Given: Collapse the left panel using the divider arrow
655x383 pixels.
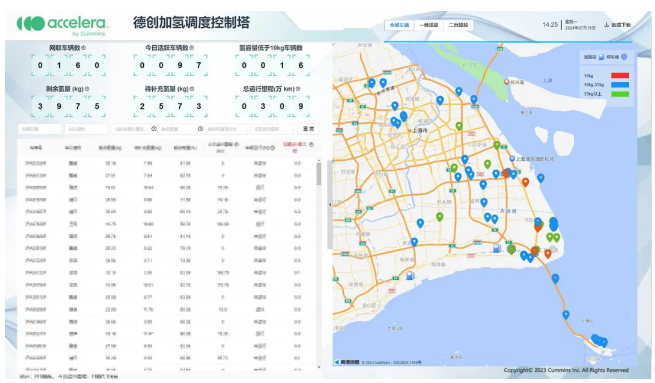Looking at the screenshot, I should pyautogui.click(x=330, y=205).
